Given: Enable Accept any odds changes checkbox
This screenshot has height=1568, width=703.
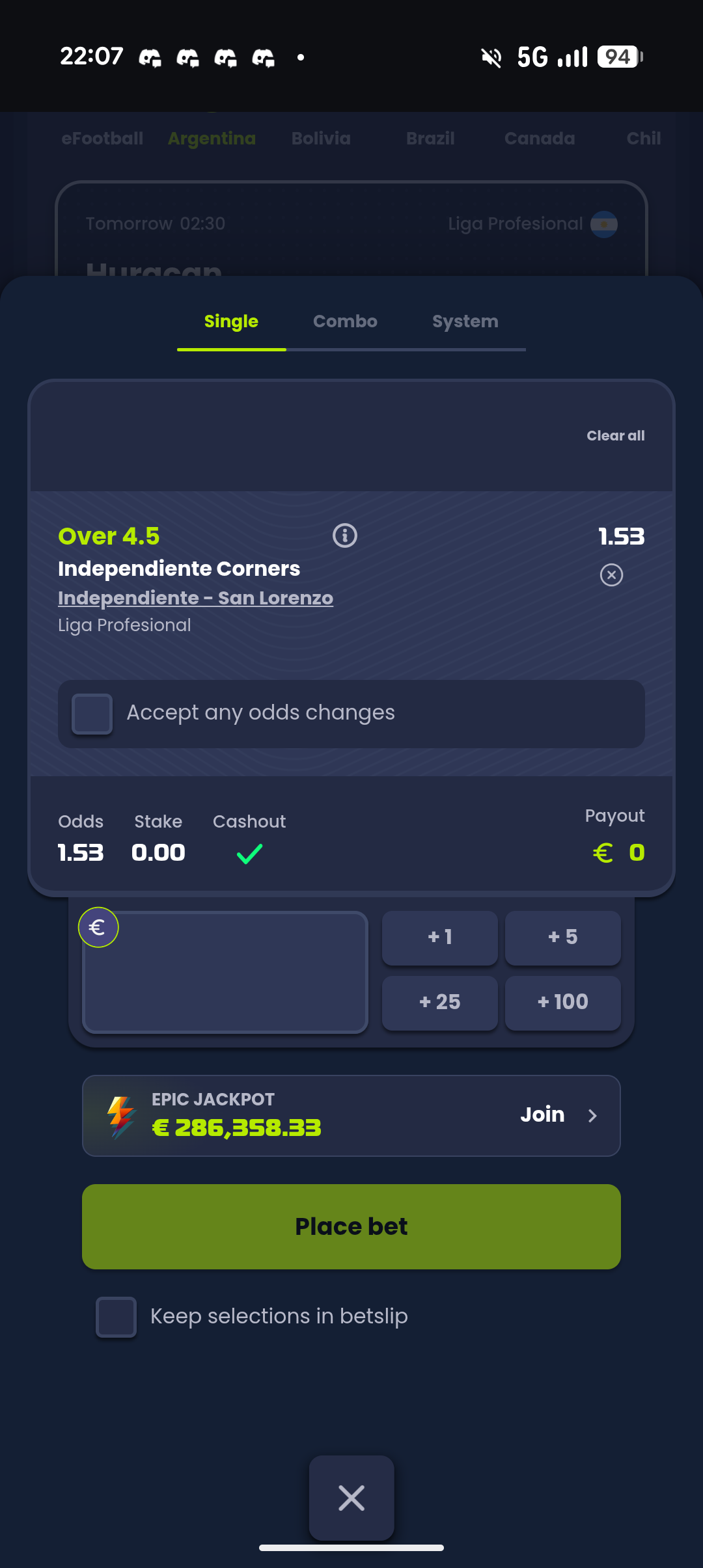Looking at the screenshot, I should (92, 714).
